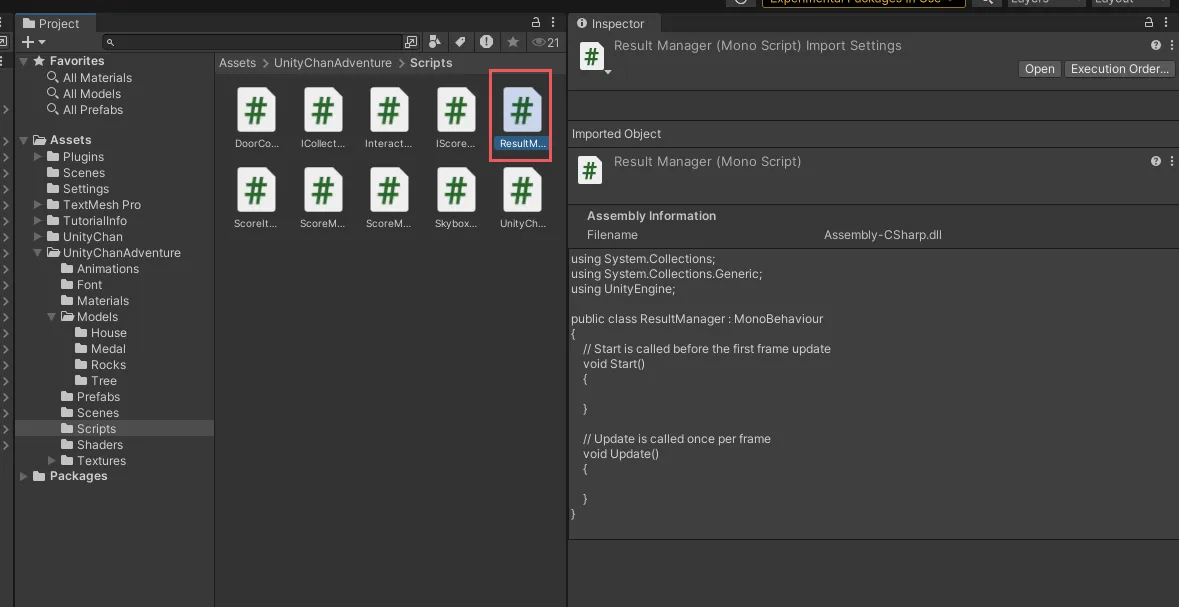Toggle the Inspector panel lock
Image resolution: width=1179 pixels, height=607 pixels.
pyautogui.click(x=1149, y=23)
